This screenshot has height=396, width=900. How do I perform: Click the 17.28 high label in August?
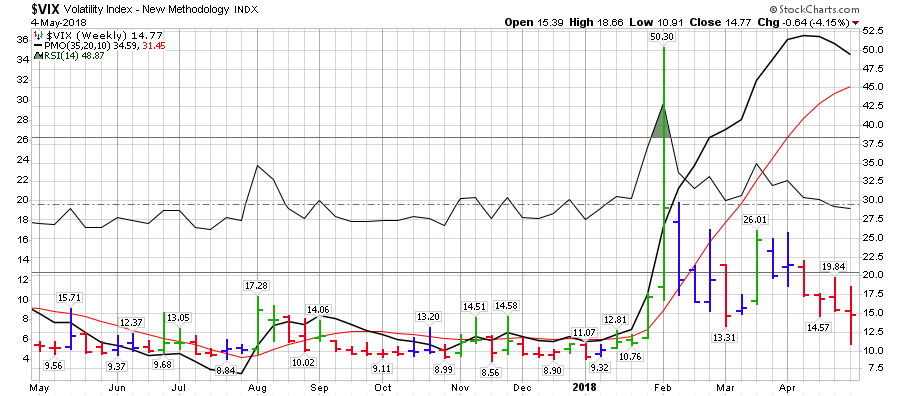(x=258, y=285)
